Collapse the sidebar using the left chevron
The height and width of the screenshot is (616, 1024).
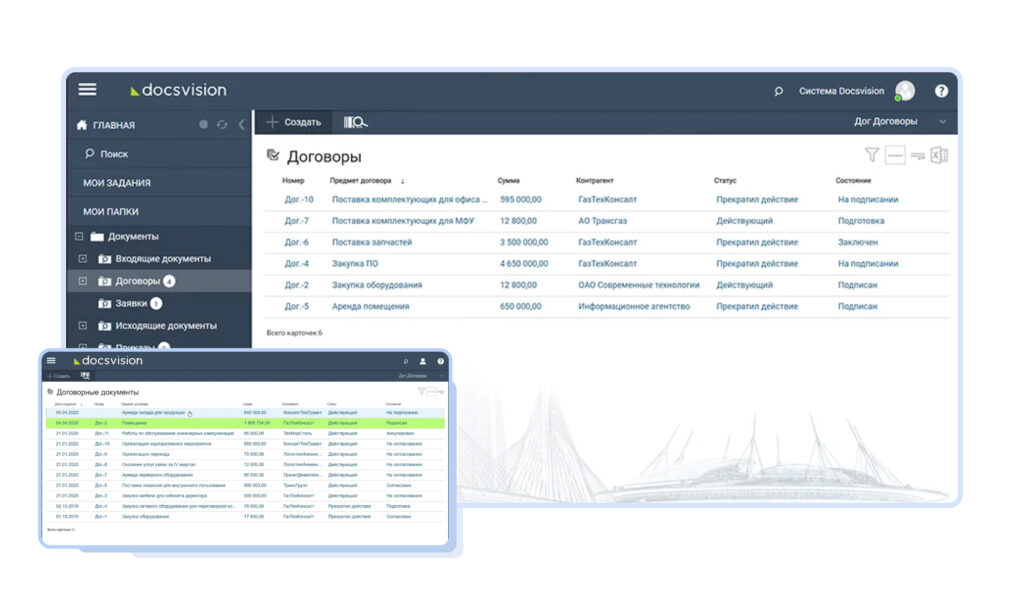(244, 124)
